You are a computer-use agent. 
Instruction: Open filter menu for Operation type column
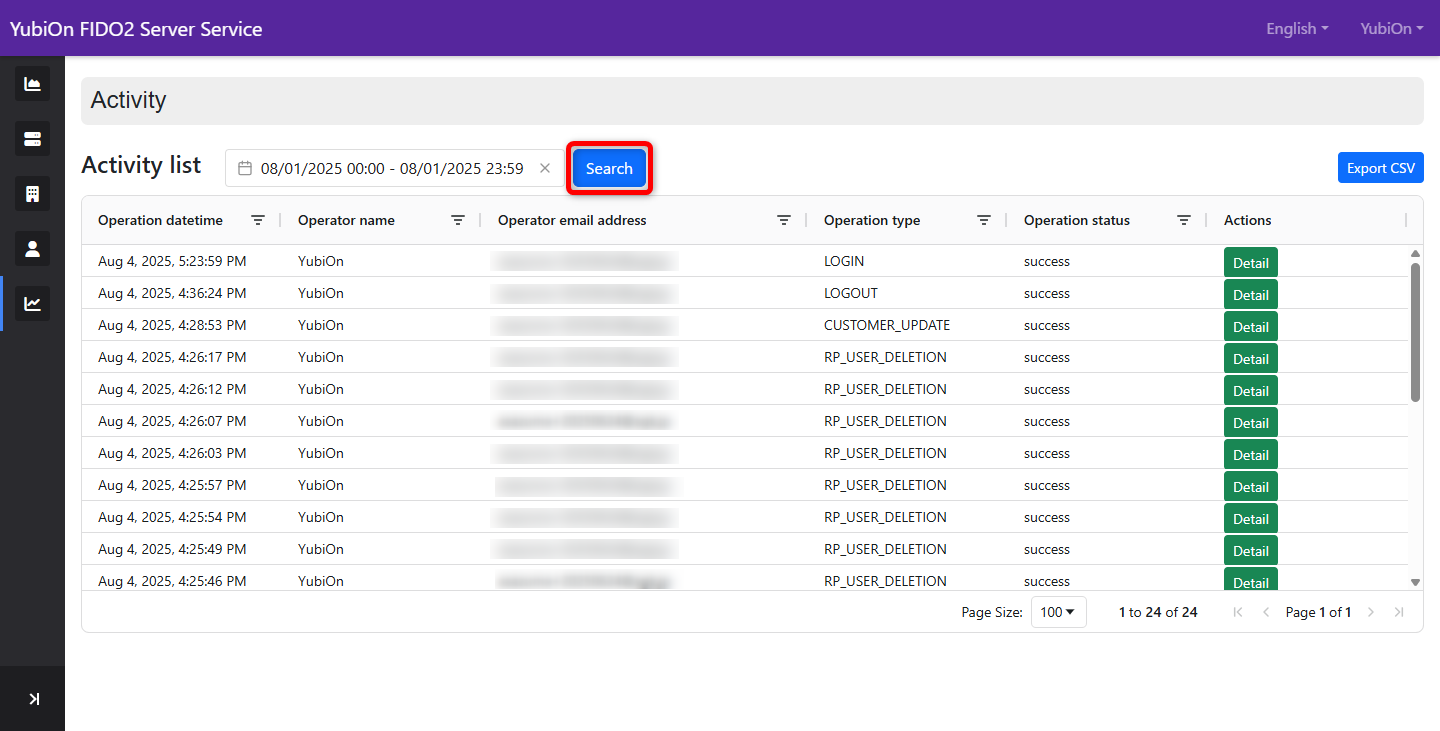click(x=984, y=220)
